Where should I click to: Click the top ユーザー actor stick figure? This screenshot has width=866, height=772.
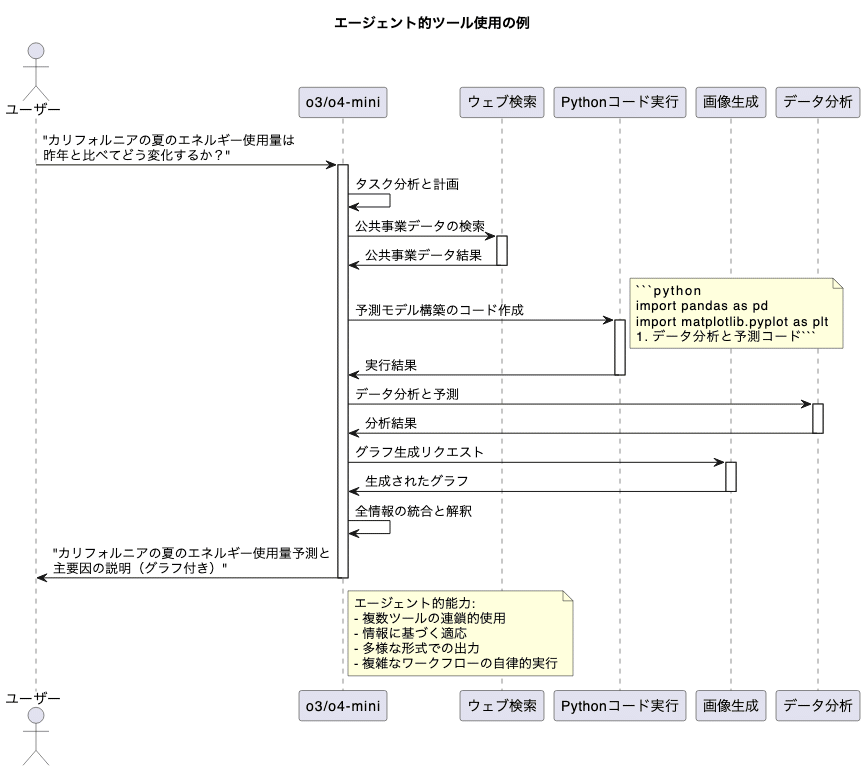point(36,71)
